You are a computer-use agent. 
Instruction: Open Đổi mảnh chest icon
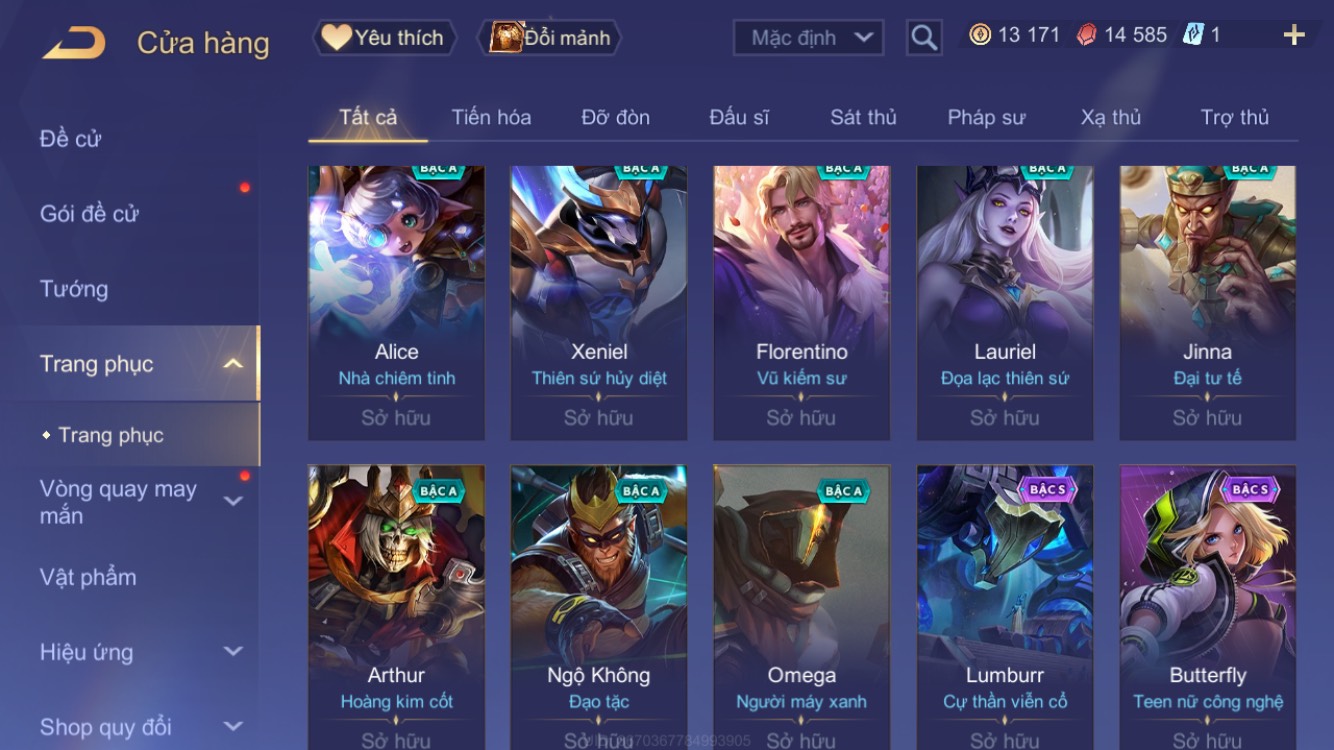(550, 38)
